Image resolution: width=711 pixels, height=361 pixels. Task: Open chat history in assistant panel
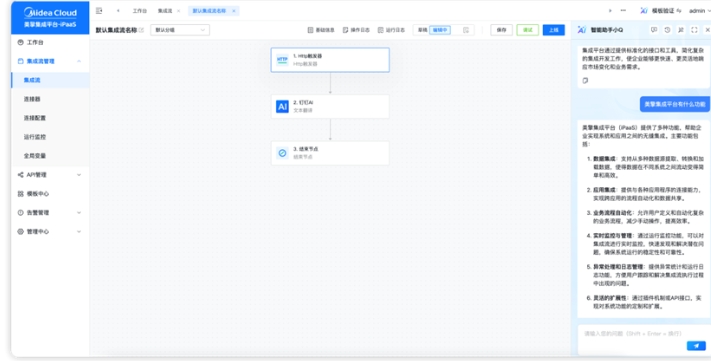click(x=667, y=30)
